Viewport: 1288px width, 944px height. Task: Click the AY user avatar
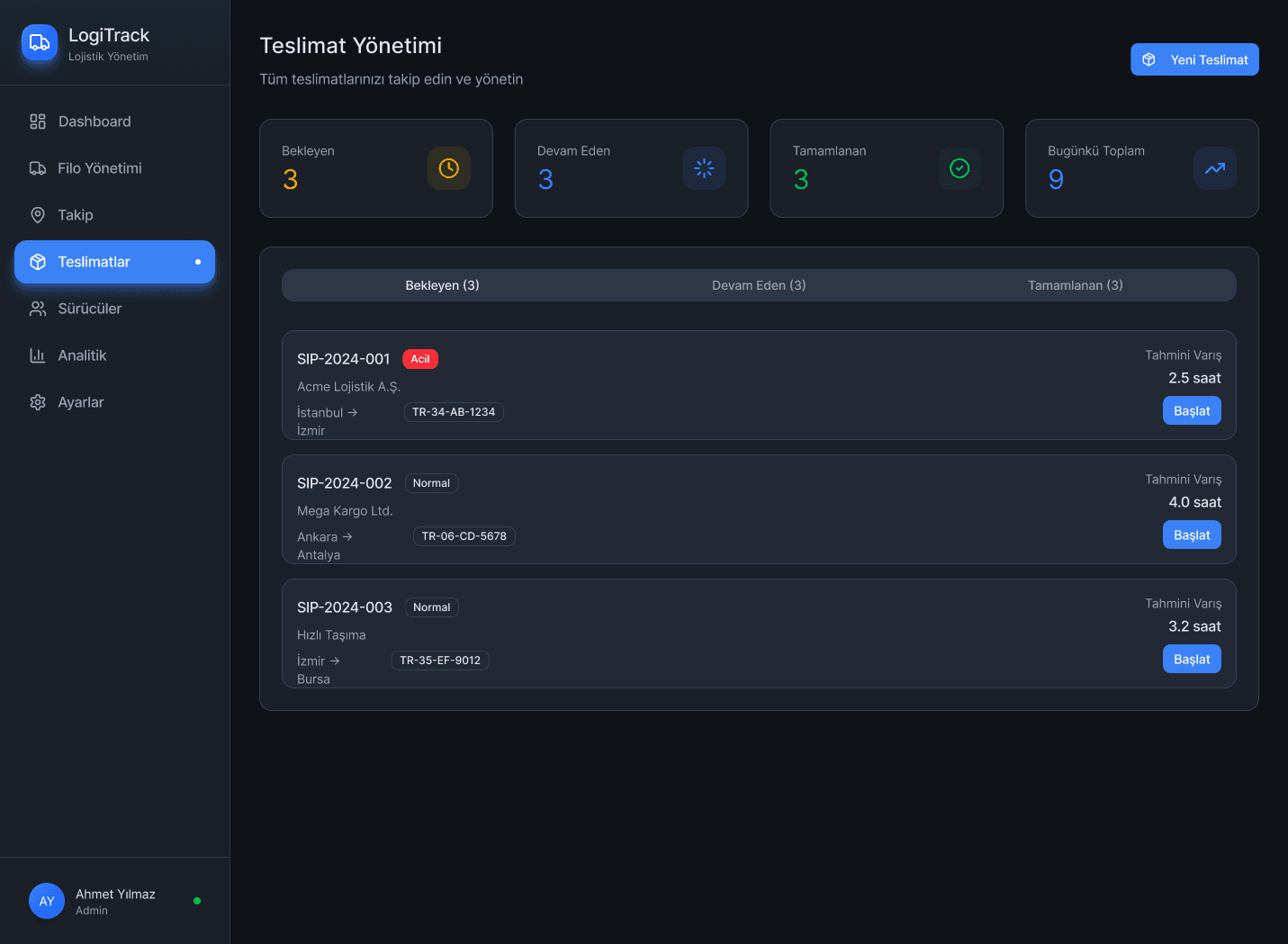coord(47,901)
